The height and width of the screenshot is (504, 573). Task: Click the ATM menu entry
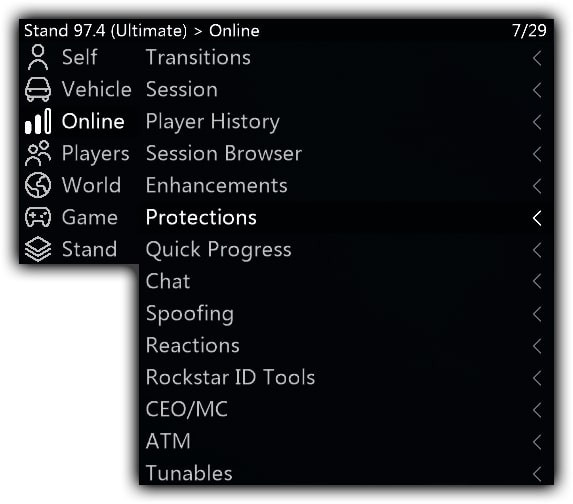coord(346,441)
